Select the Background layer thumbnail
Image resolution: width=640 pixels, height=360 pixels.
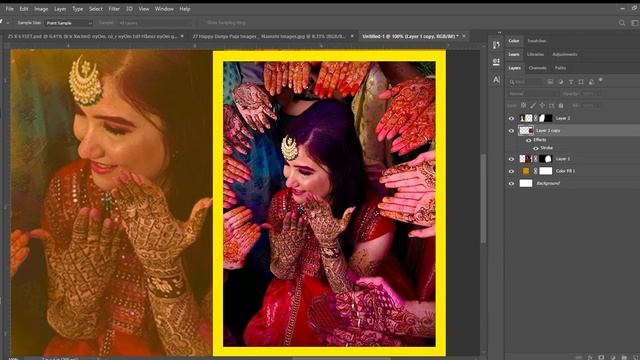click(x=526, y=183)
